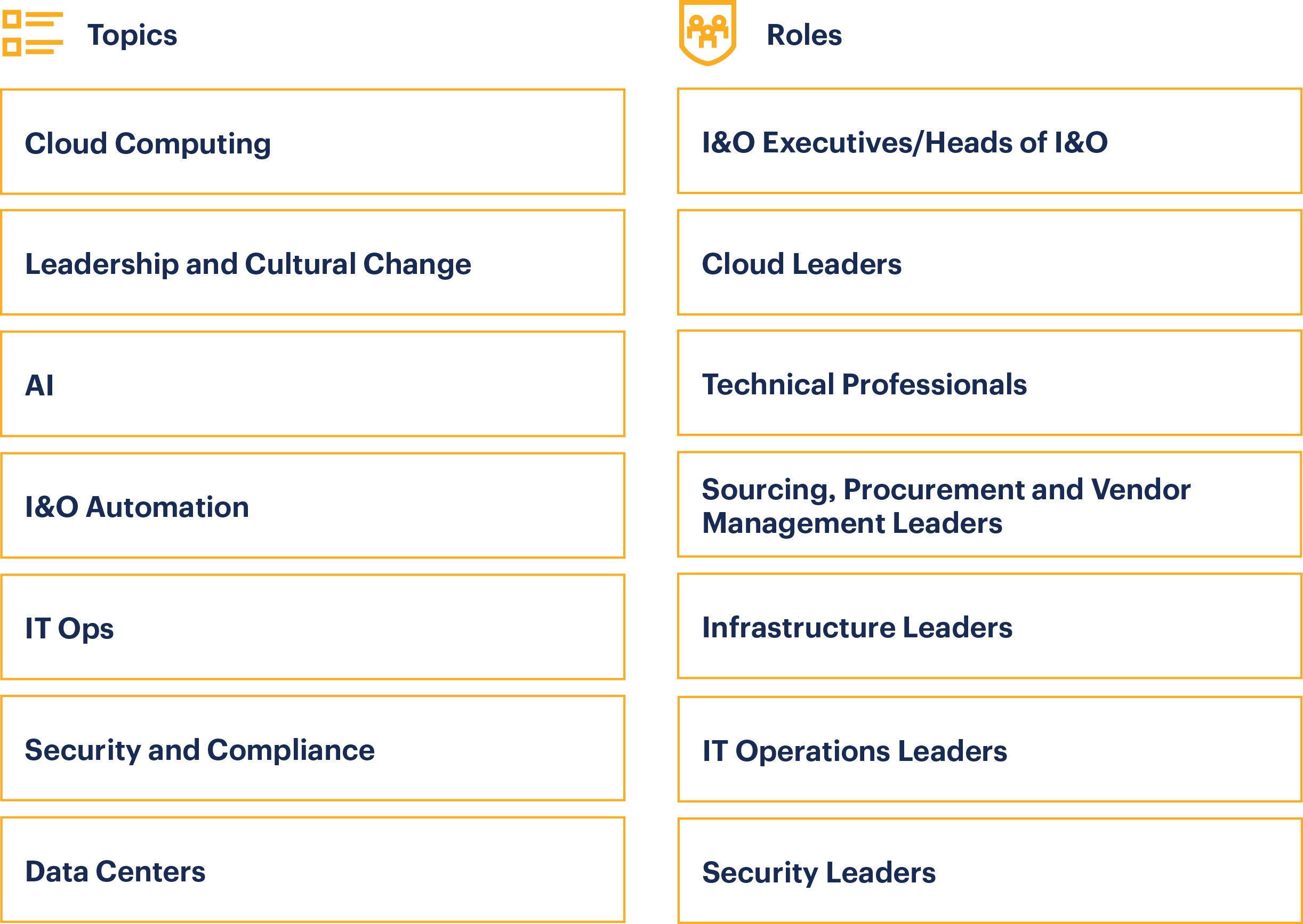
Task: Select the I&O Automation topic
Action: point(312,505)
